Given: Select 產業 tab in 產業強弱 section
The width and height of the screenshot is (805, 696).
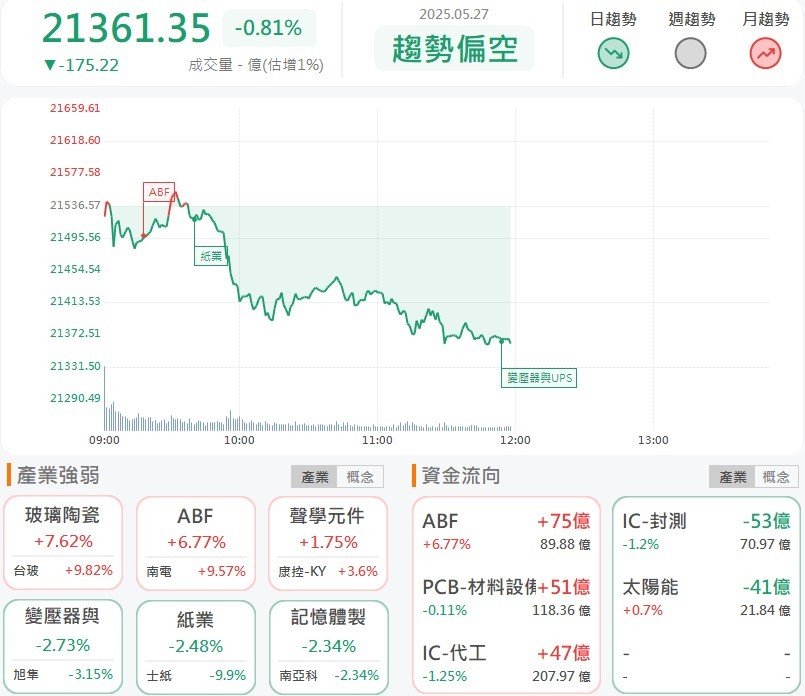Looking at the screenshot, I should 314,477.
